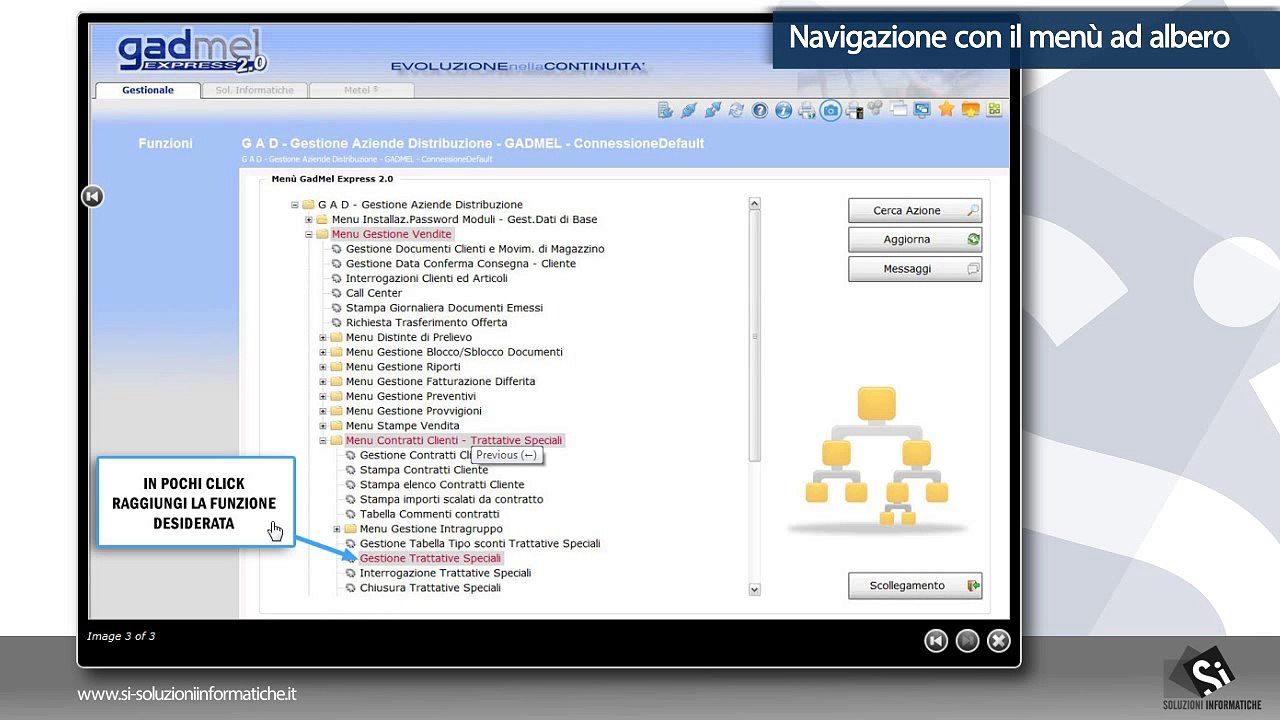Click the first printer toolbar icon

(x=806, y=111)
